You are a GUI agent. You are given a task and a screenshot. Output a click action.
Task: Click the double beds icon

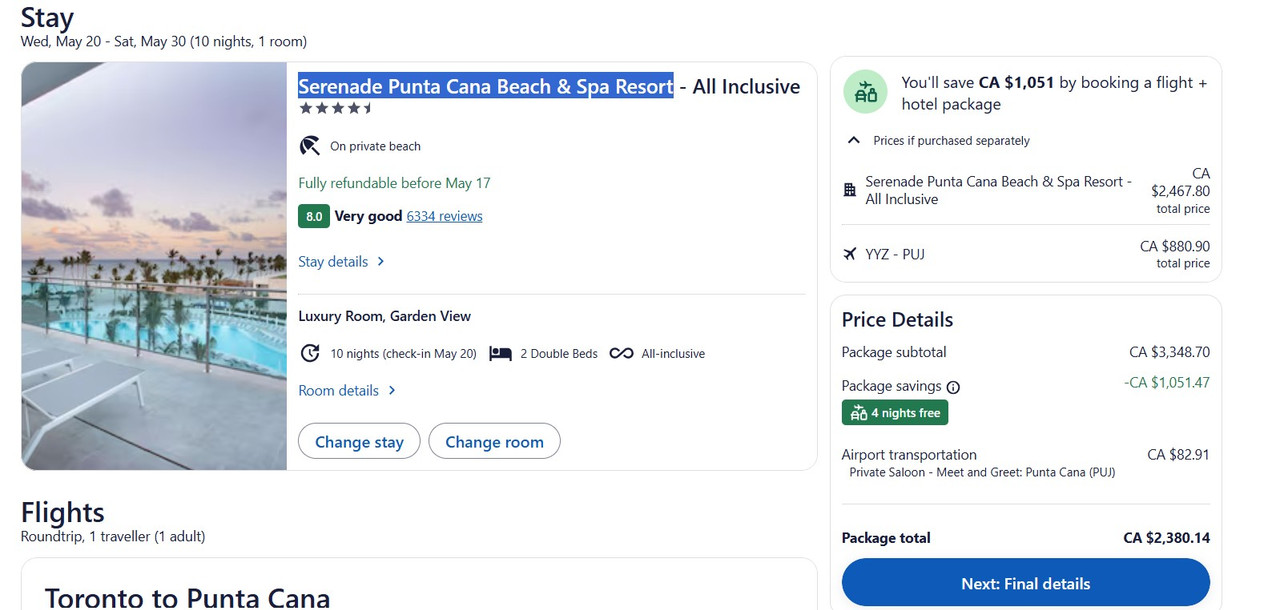(500, 353)
